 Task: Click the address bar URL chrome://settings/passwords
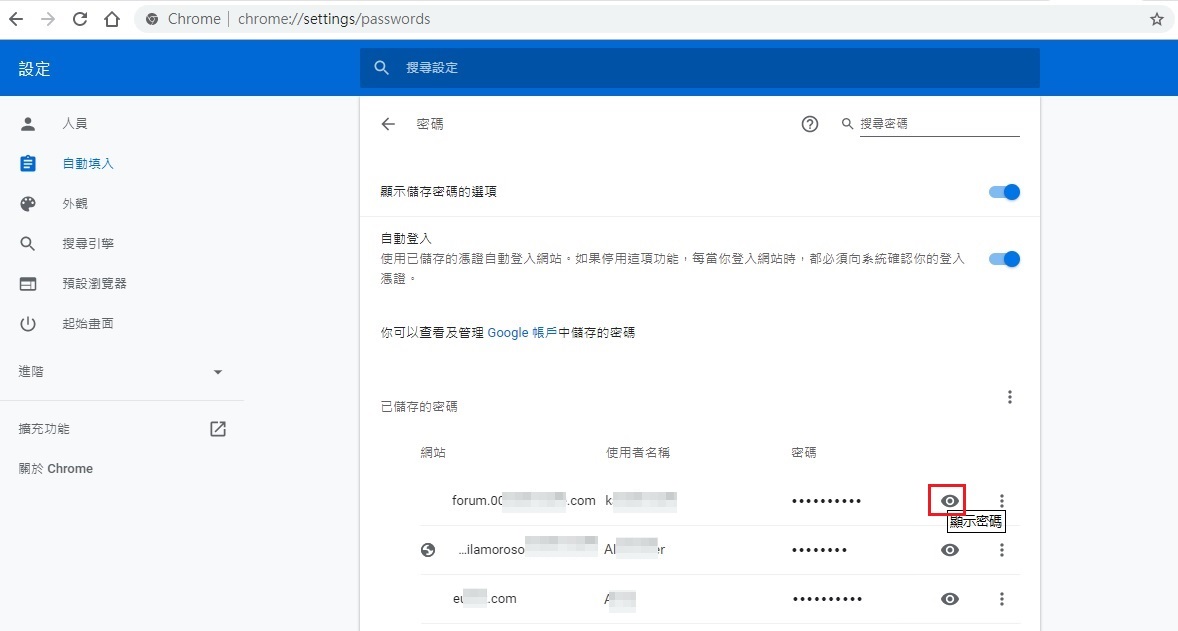334,19
